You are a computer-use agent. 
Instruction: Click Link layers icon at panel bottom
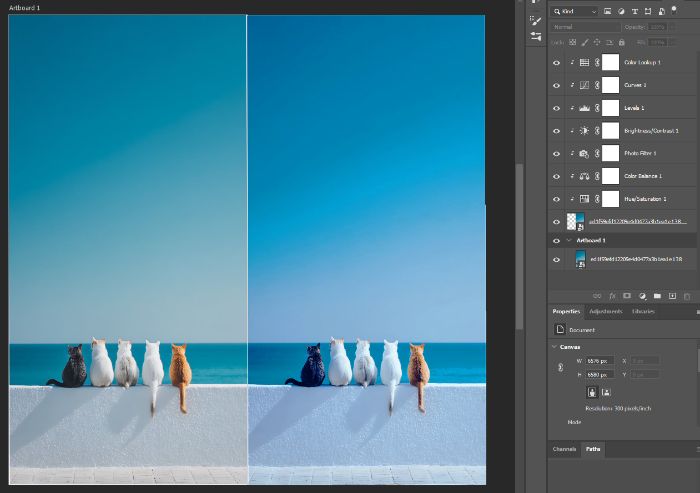click(x=597, y=296)
